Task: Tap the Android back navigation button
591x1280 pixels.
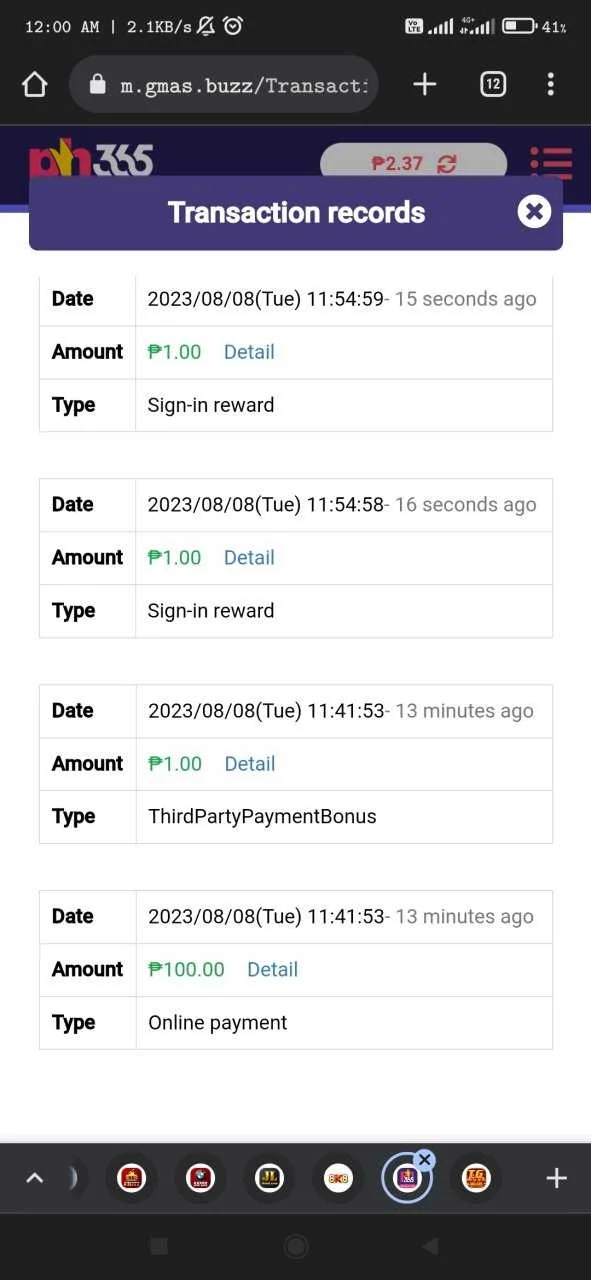Action: click(x=430, y=1246)
